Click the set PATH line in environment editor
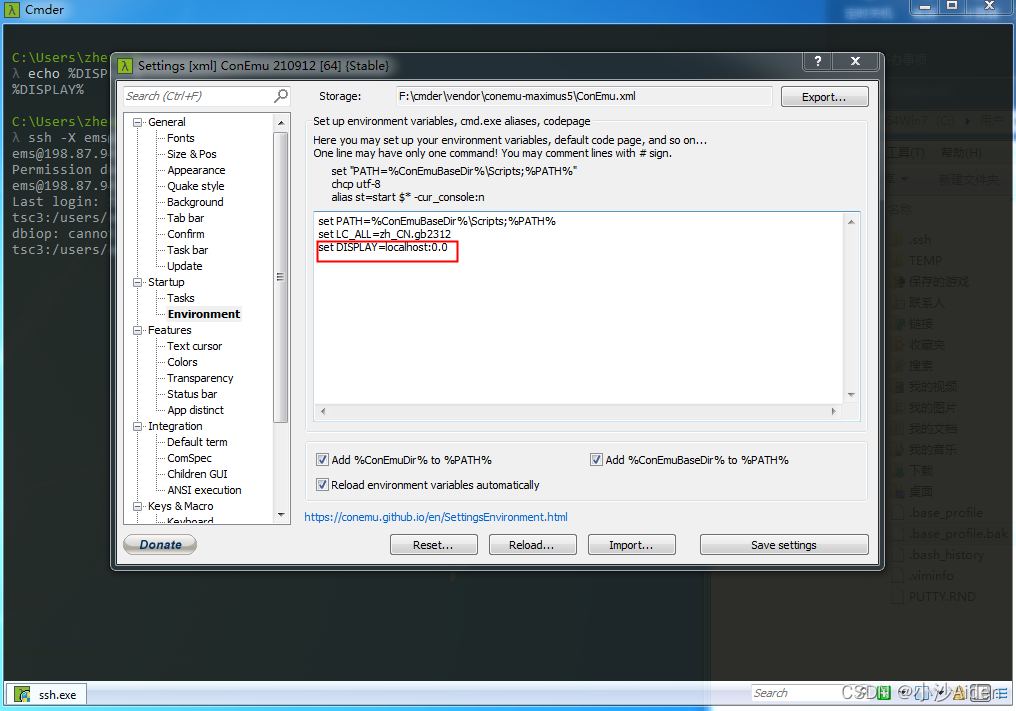The height and width of the screenshot is (711, 1016). tap(437, 221)
